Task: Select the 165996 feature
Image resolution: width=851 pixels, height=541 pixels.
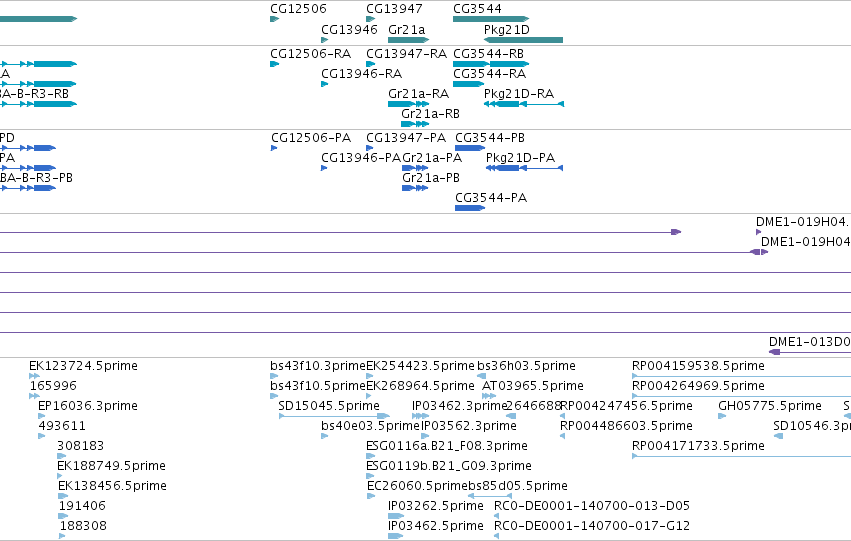Action: pos(53,386)
